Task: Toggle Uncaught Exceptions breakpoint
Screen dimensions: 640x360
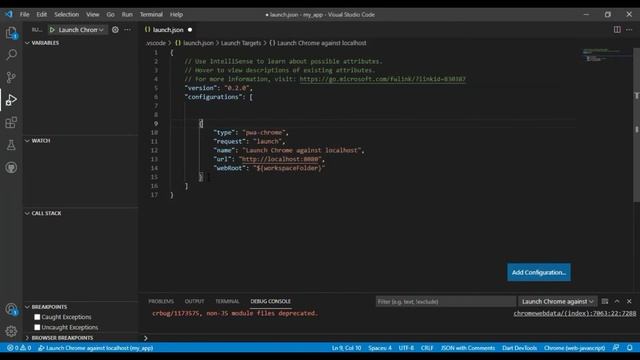Action: (x=37, y=327)
